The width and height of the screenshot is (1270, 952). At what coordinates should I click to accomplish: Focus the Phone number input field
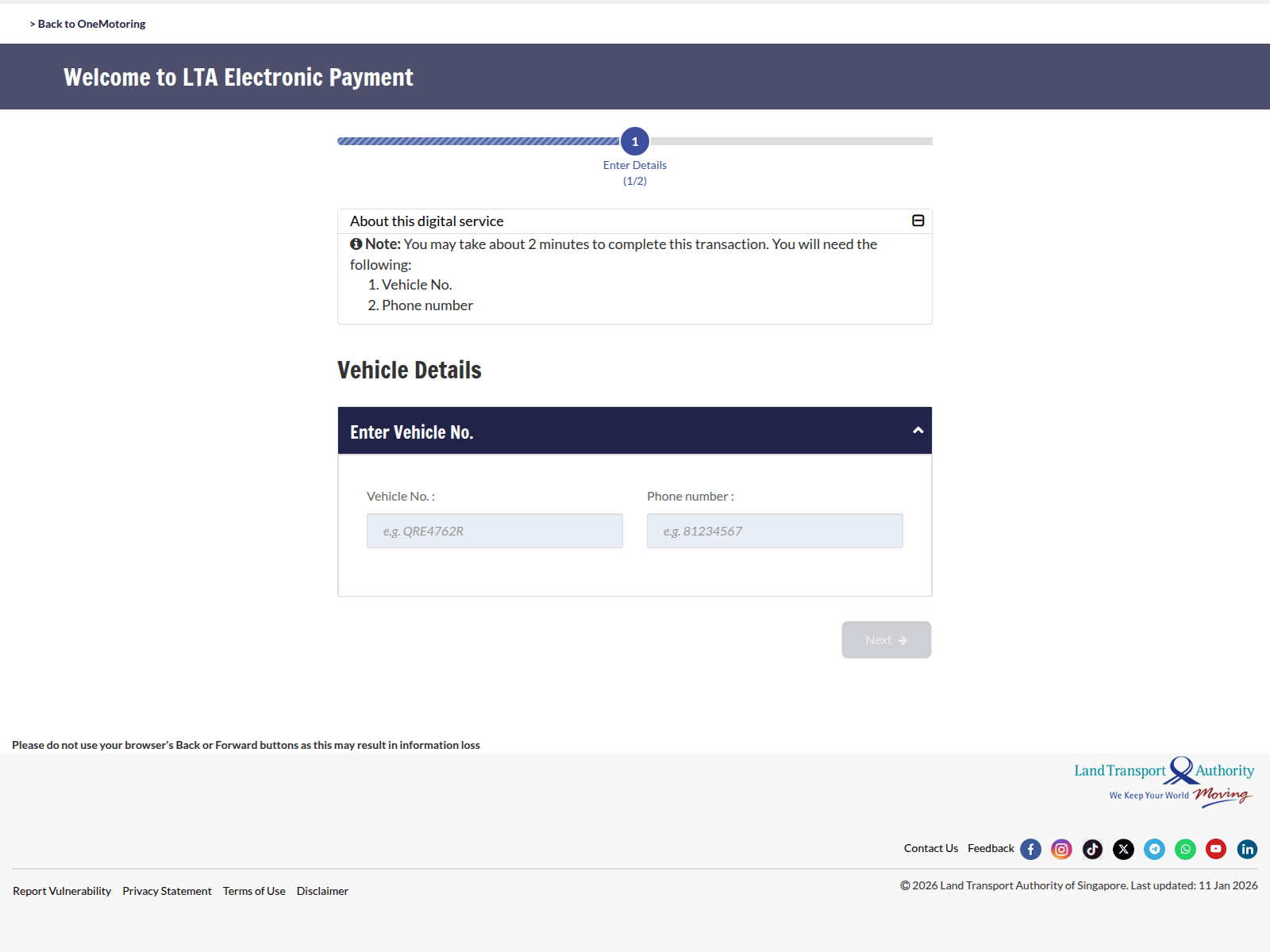tap(775, 531)
